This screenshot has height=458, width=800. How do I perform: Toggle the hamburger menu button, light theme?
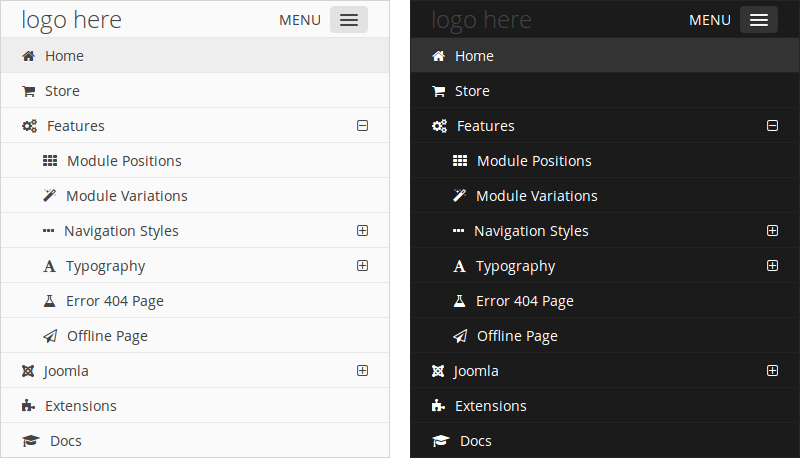pos(349,20)
